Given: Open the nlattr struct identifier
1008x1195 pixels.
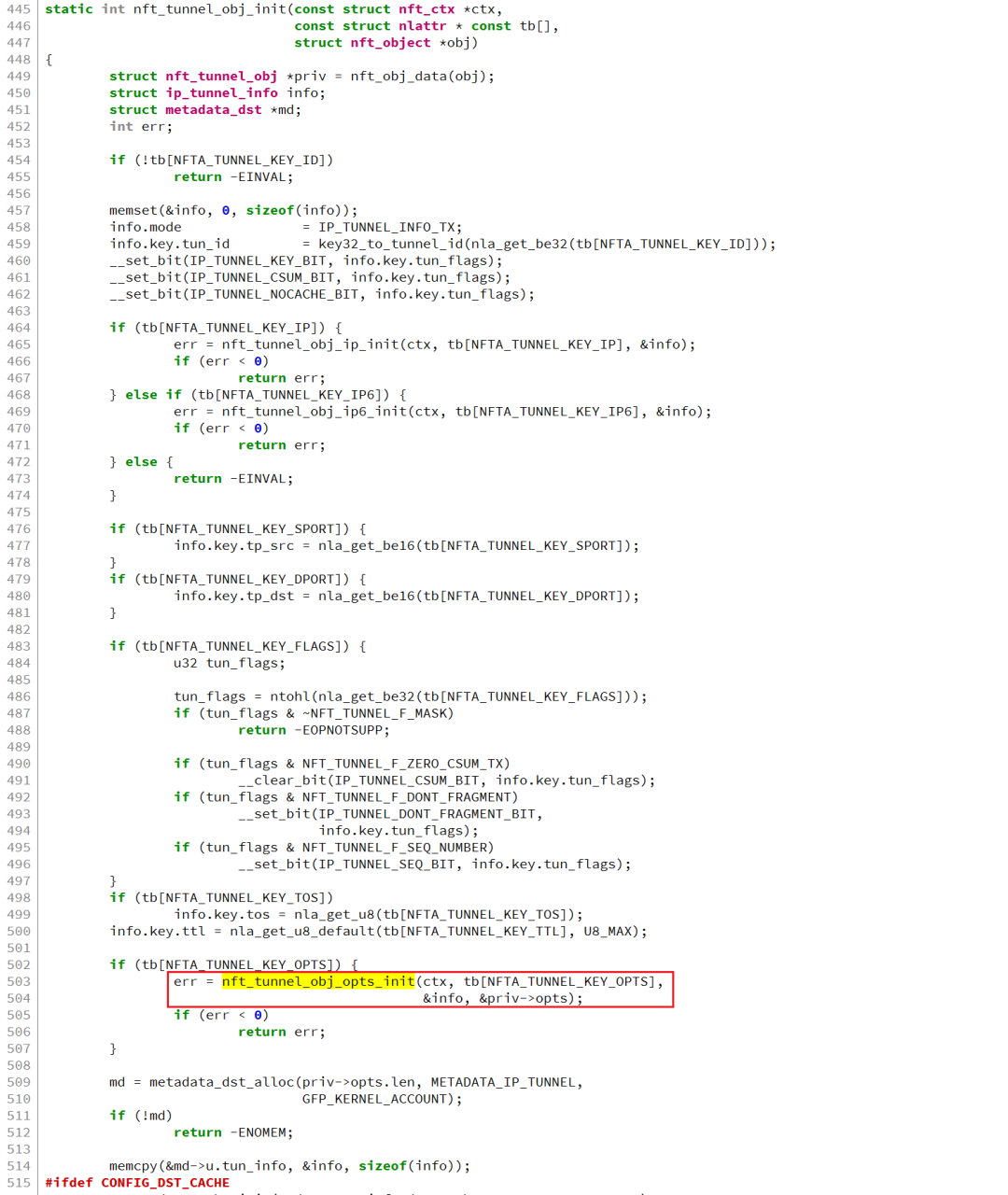Looking at the screenshot, I should (424, 25).
